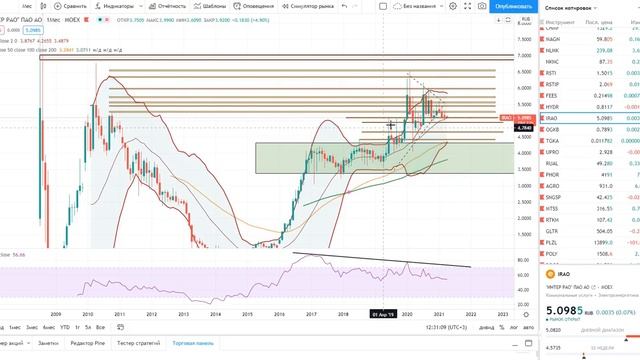Click the go-to-date calendar icon
This screenshot has width=640, height=360.
120,327
